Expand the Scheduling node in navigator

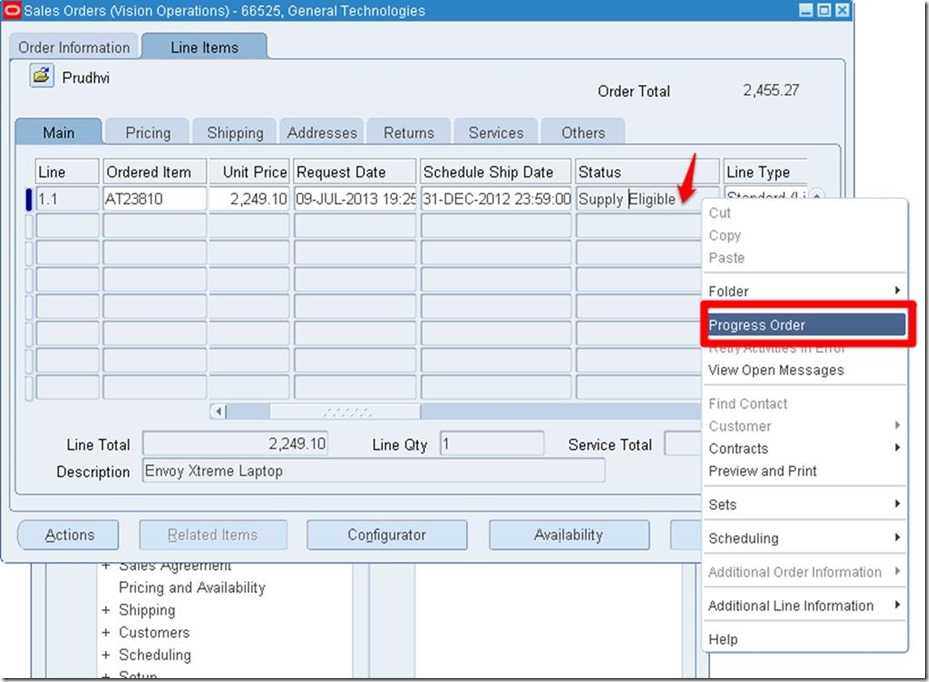pos(105,655)
